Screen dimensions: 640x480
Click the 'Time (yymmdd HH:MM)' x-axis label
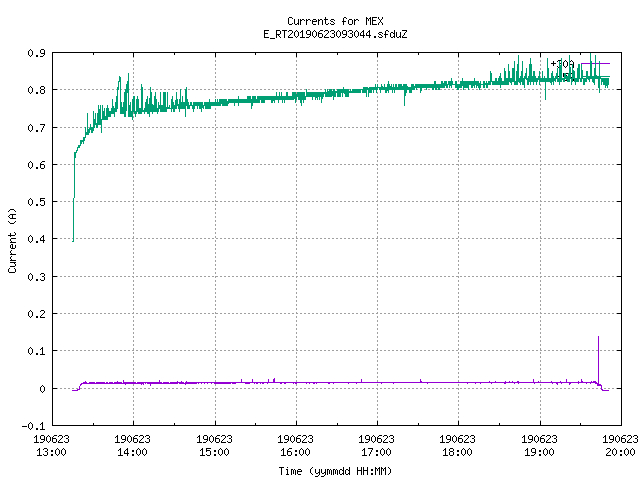[x=335, y=471]
